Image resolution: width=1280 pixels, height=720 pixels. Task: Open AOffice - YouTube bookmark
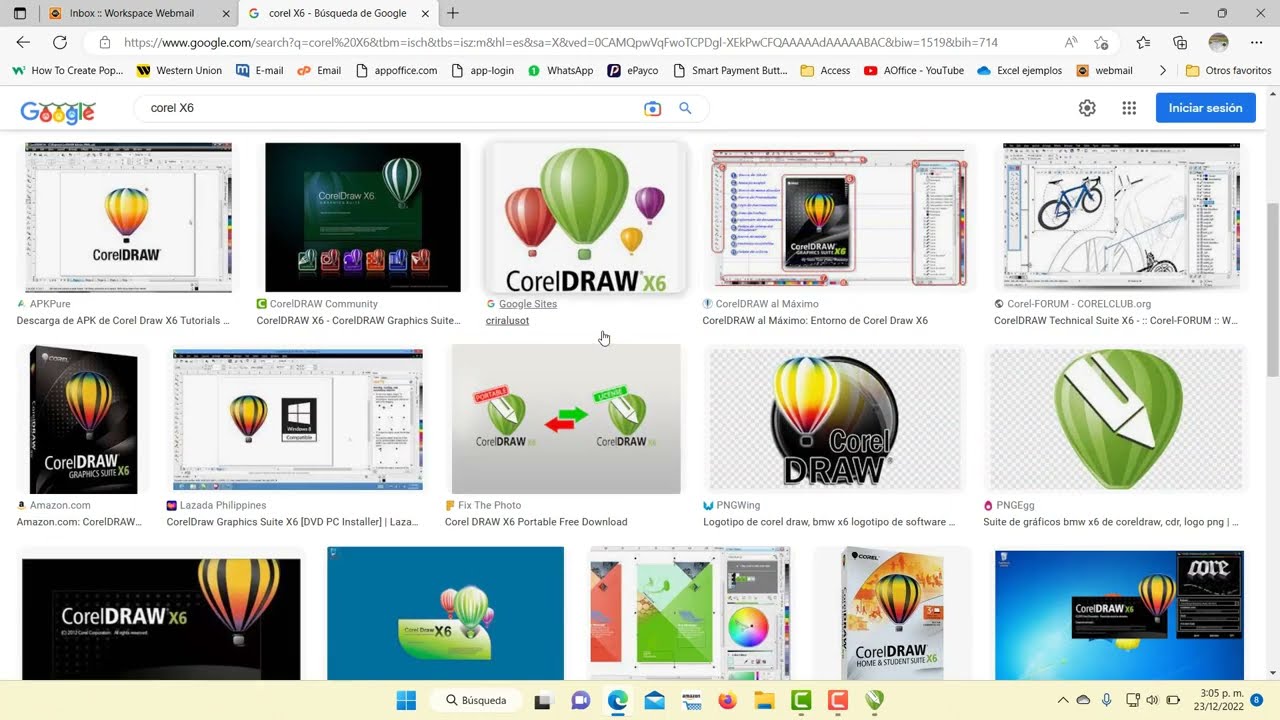(x=913, y=71)
